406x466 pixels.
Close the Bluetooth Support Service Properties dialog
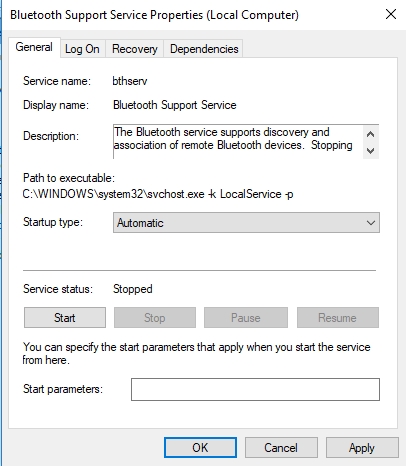391,14
